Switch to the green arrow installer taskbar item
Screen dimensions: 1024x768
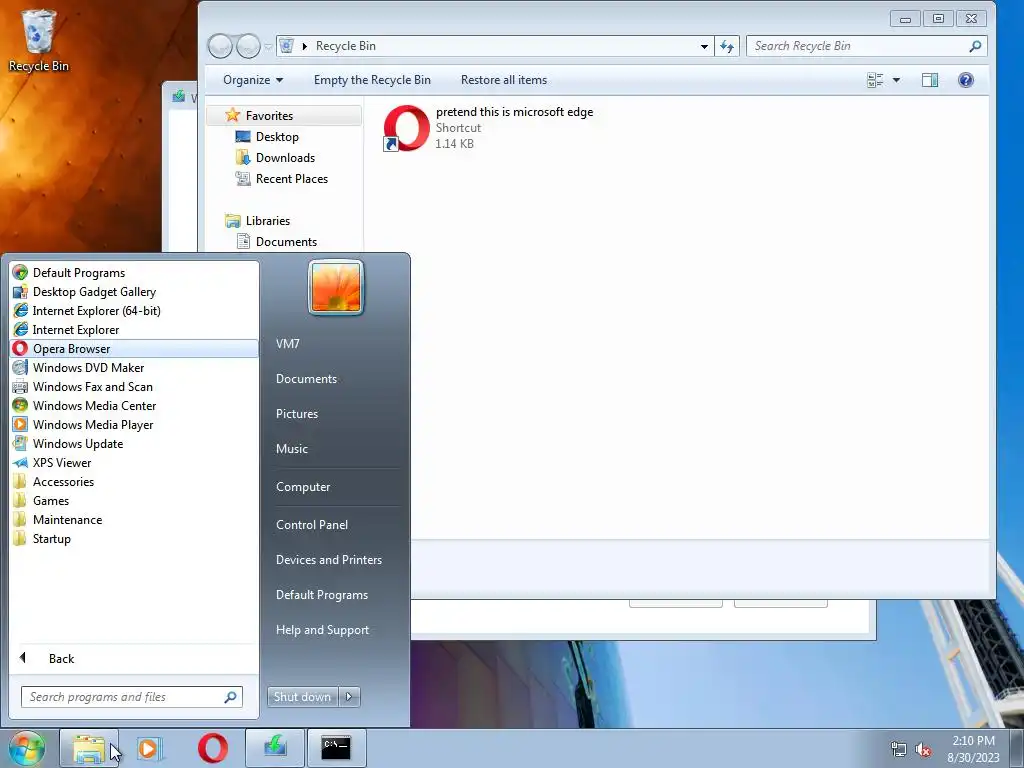(x=275, y=748)
